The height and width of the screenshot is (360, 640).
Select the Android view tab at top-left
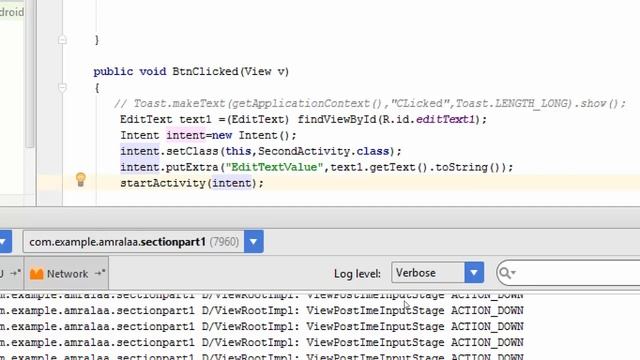[x=12, y=12]
